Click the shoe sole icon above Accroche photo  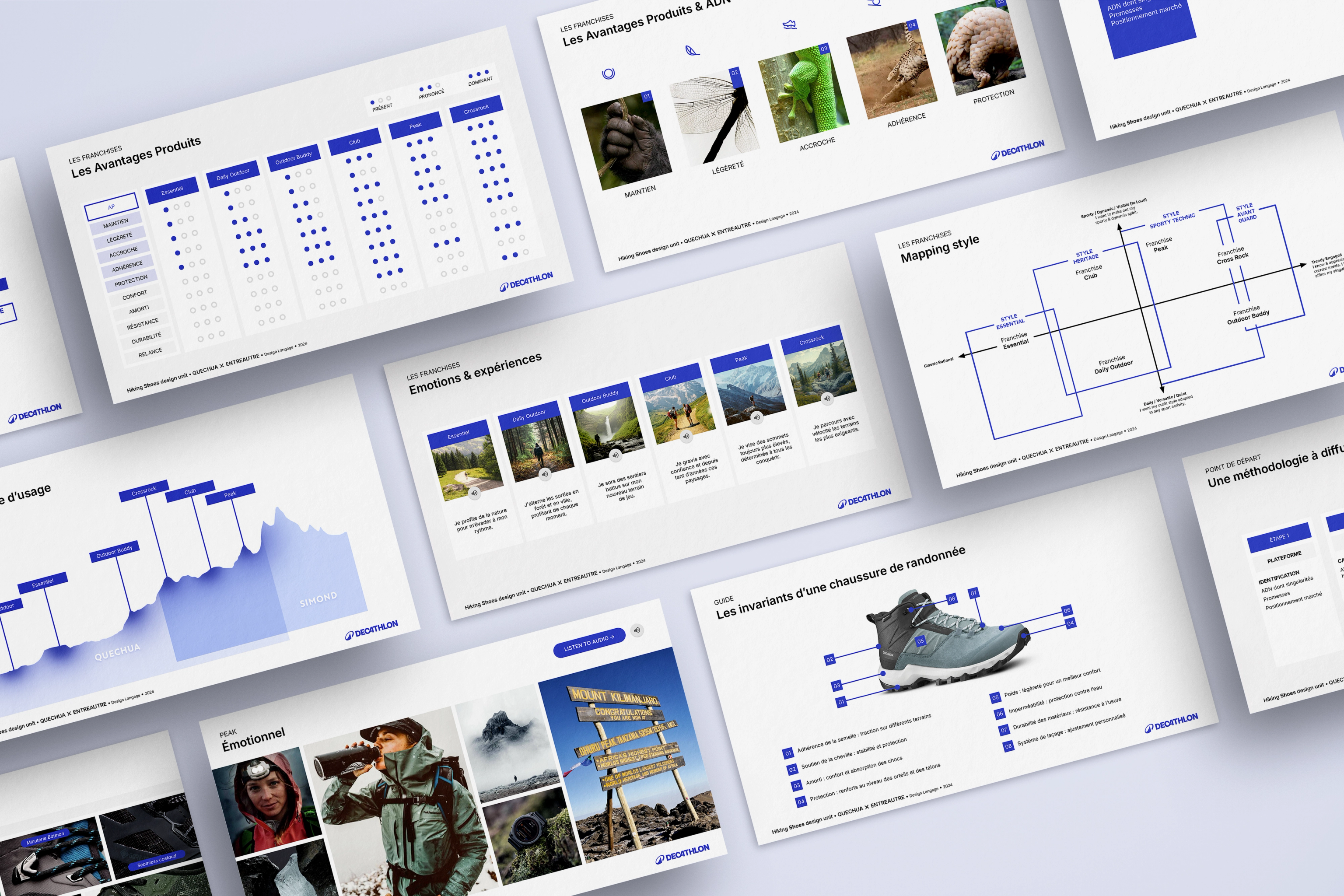click(x=789, y=24)
